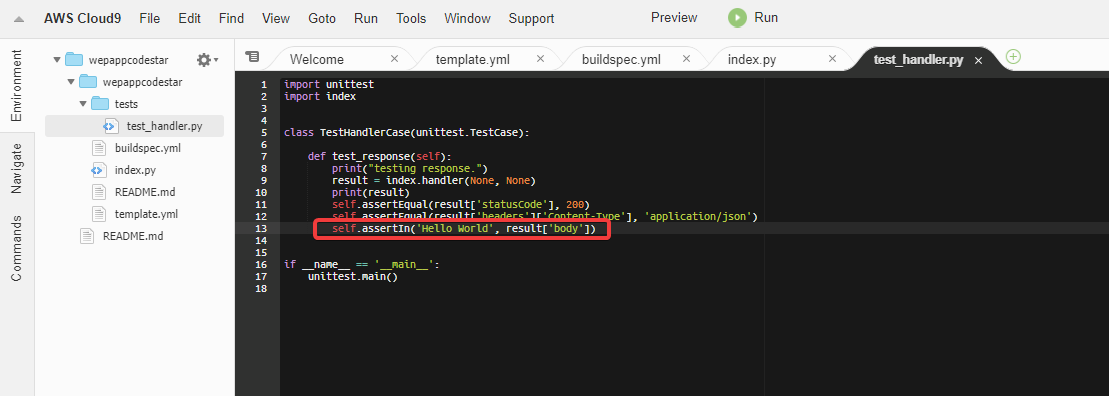
Task: Collapse the tests folder
Action: [82, 104]
